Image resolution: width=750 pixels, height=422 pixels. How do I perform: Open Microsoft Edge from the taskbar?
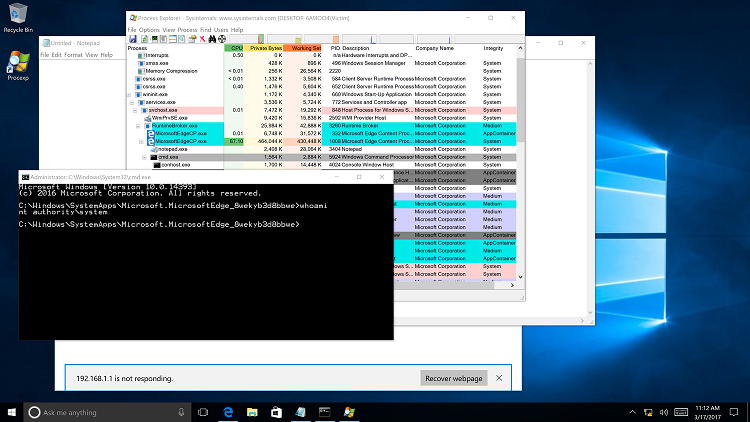click(x=228, y=412)
